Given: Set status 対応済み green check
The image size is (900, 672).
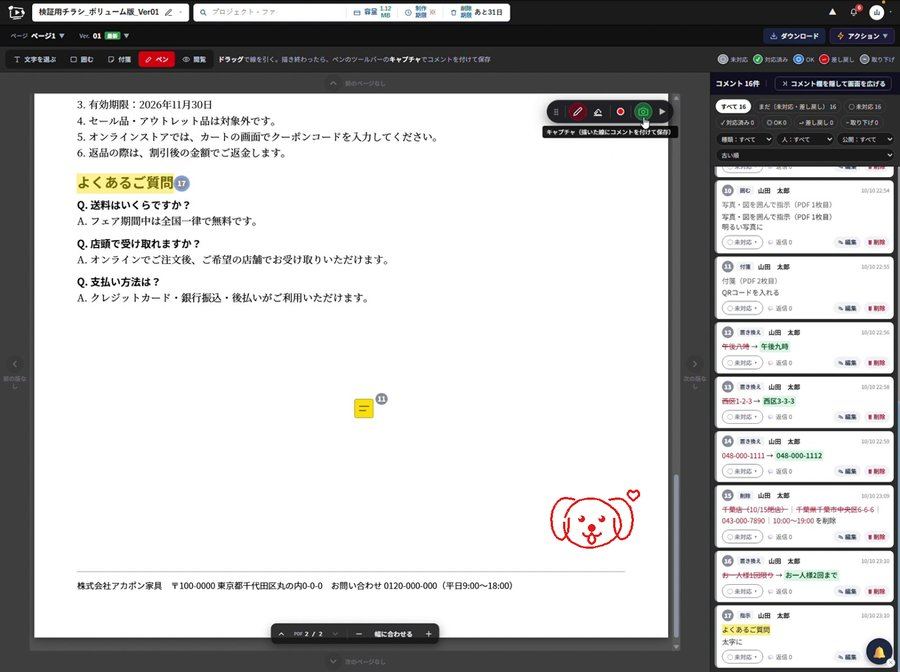Looking at the screenshot, I should tap(770, 59).
